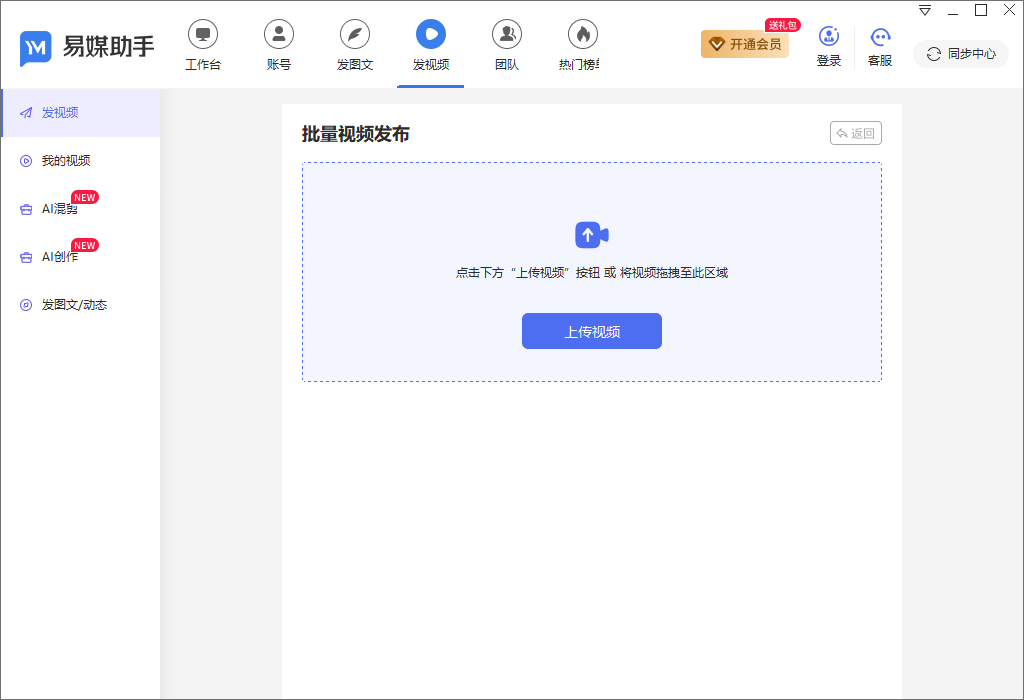The image size is (1024, 700).
Task: Click the 易媒助手 logo icon
Action: tap(35, 48)
